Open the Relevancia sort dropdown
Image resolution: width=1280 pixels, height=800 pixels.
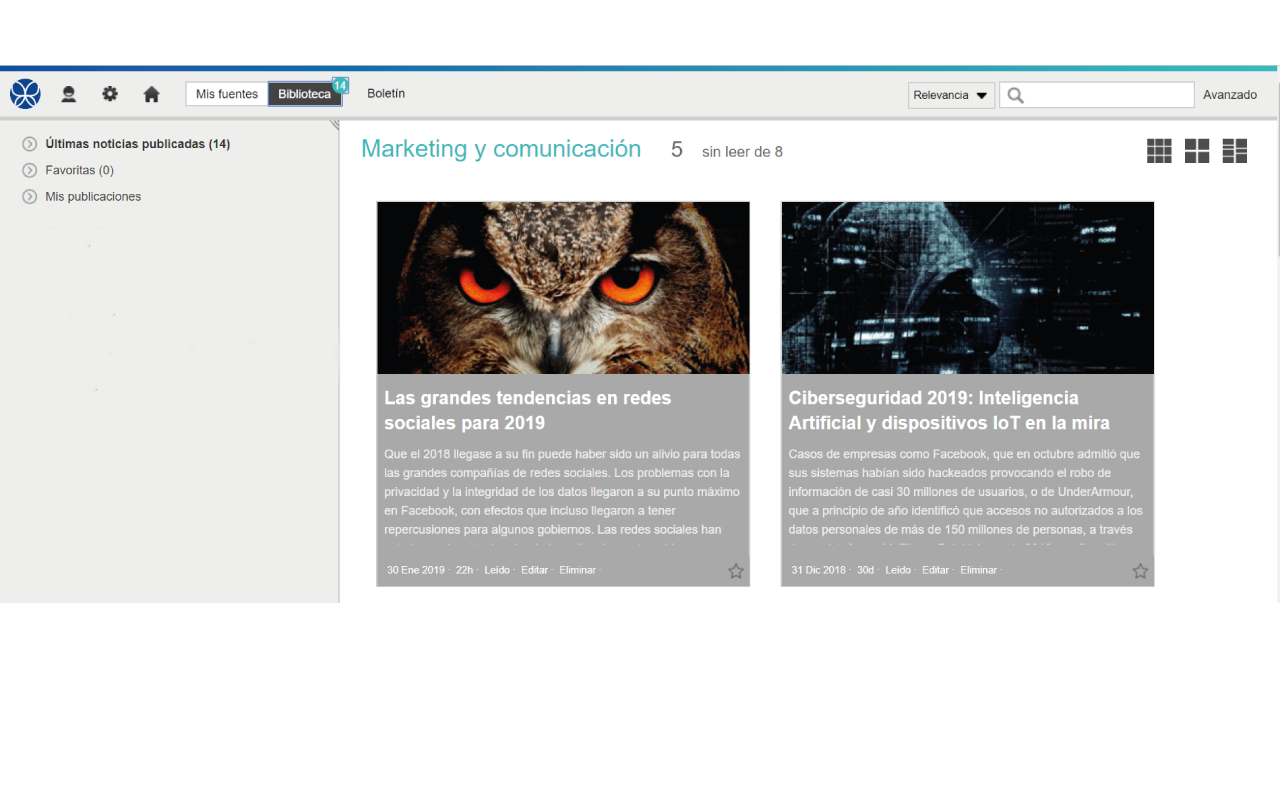point(951,95)
